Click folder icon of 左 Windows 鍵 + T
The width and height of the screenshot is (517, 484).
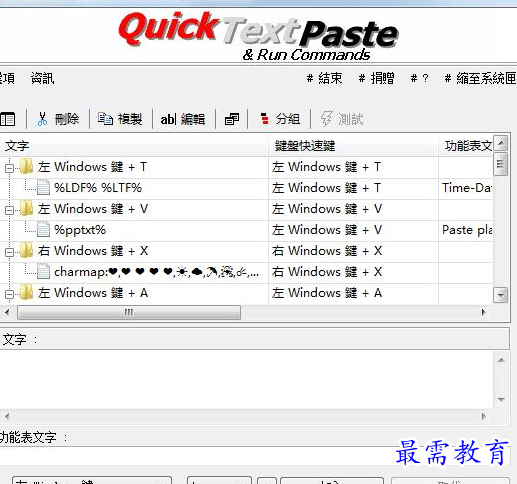[26, 166]
